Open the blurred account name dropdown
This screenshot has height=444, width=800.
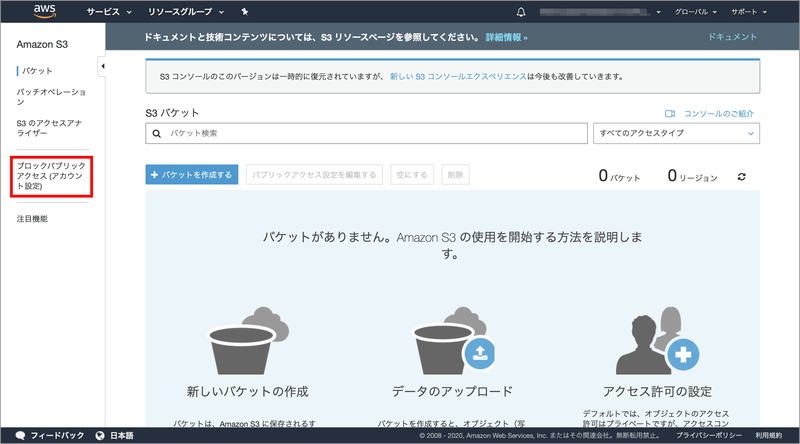pyautogui.click(x=600, y=12)
